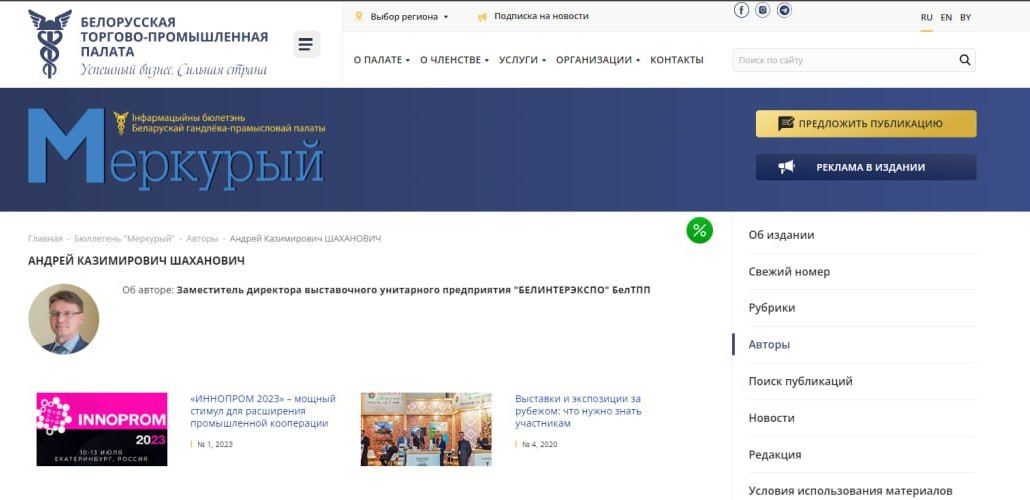This screenshot has height=500, width=1030.
Task: Click the magnifier search icon
Action: click(x=964, y=60)
